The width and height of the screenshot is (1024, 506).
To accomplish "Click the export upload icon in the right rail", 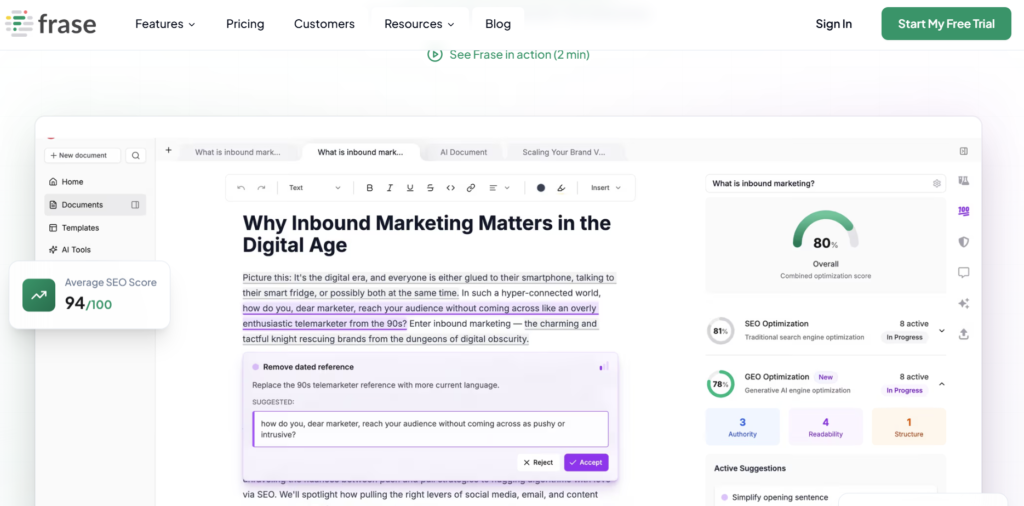I will point(964,334).
